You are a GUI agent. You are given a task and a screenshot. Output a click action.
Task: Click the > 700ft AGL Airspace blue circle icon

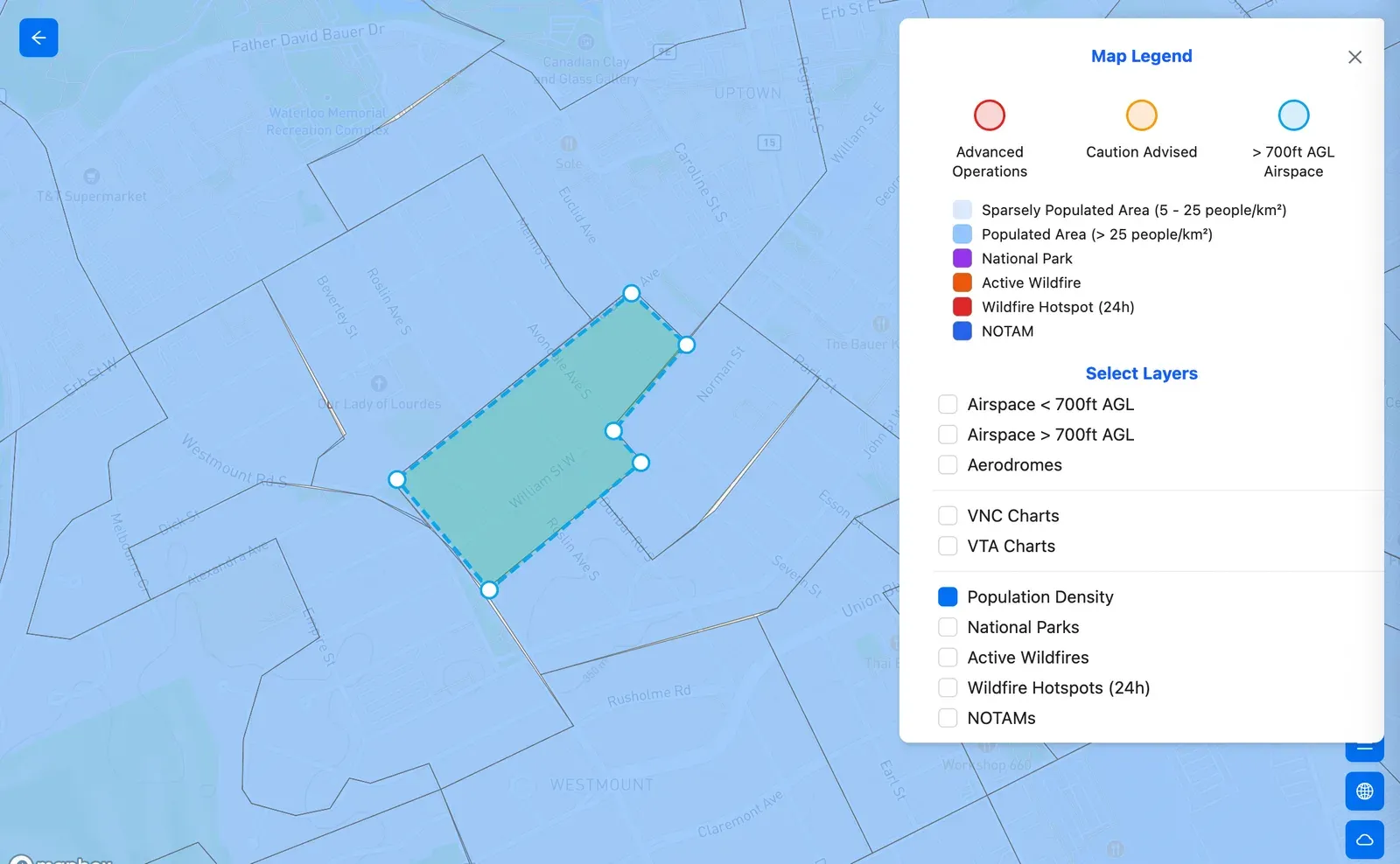click(1293, 115)
